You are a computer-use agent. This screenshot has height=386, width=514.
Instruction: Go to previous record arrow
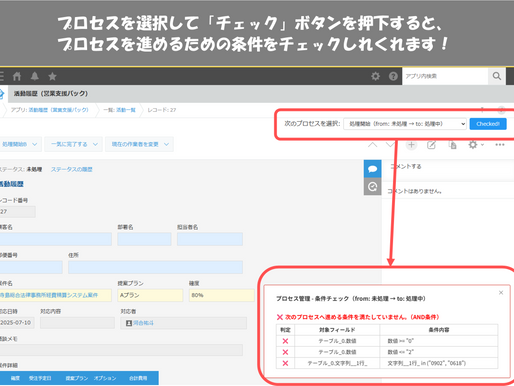pyautogui.click(x=373, y=145)
